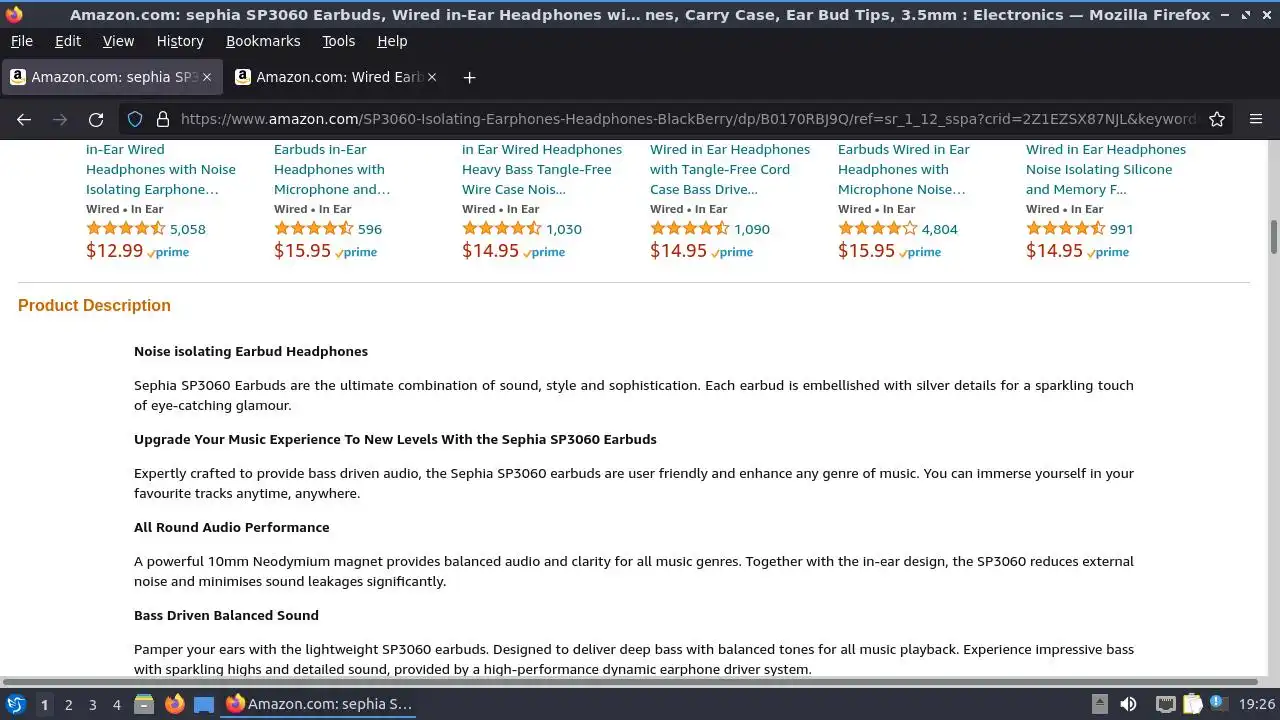
Task: Click the blue desktop taskbar icon
Action: tap(204, 704)
